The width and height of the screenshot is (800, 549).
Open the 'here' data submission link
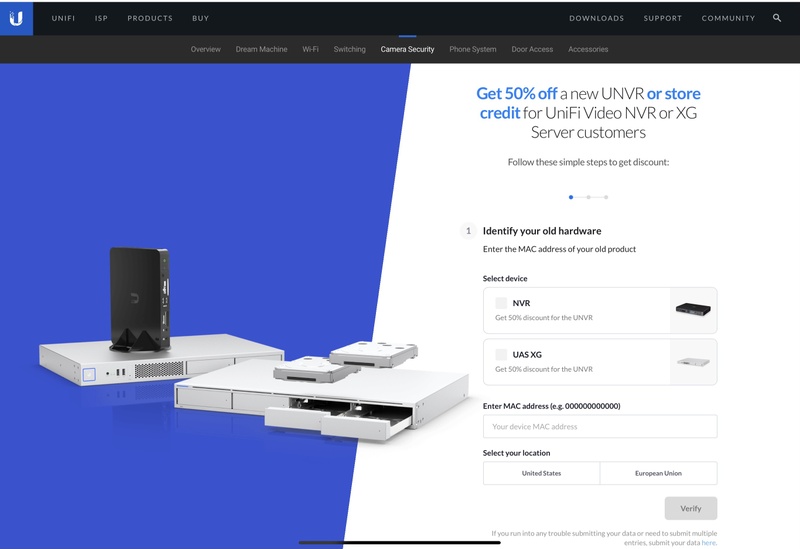[x=708, y=543]
